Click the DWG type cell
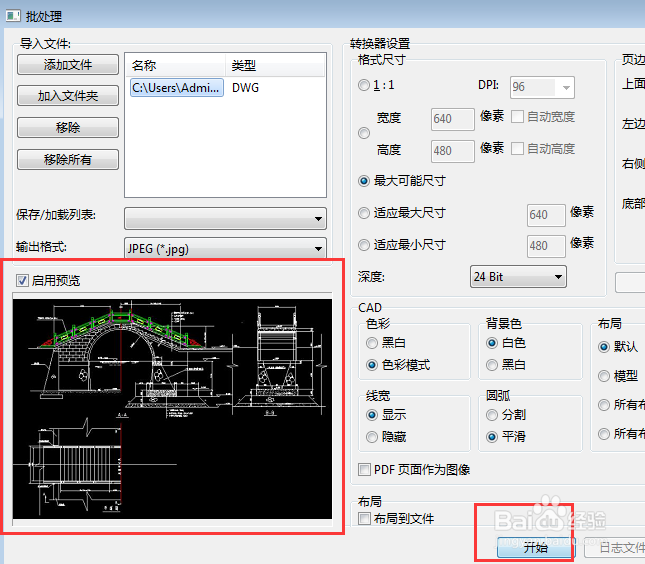645x564 pixels. click(x=246, y=88)
